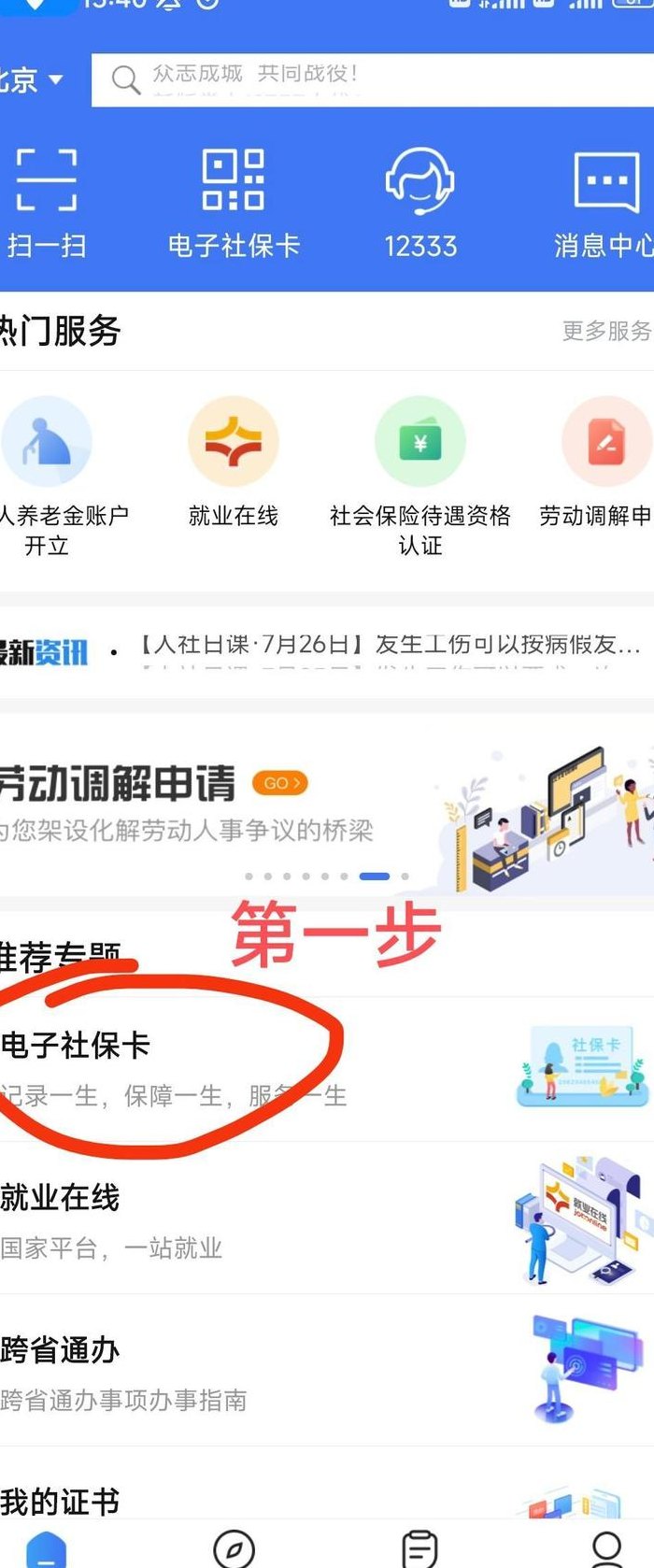
Task: Open the 人社日课·7月26日 news headline
Action: tap(390, 645)
